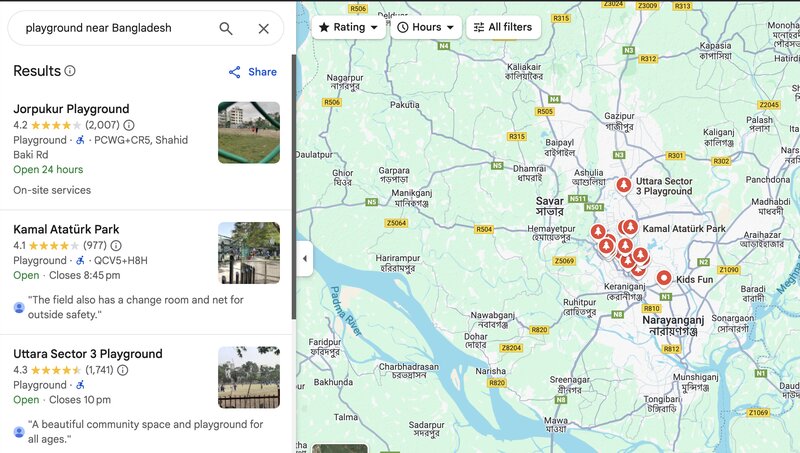Image resolution: width=800 pixels, height=453 pixels.
Task: Open the Hours filter dropdown
Action: coord(426,27)
